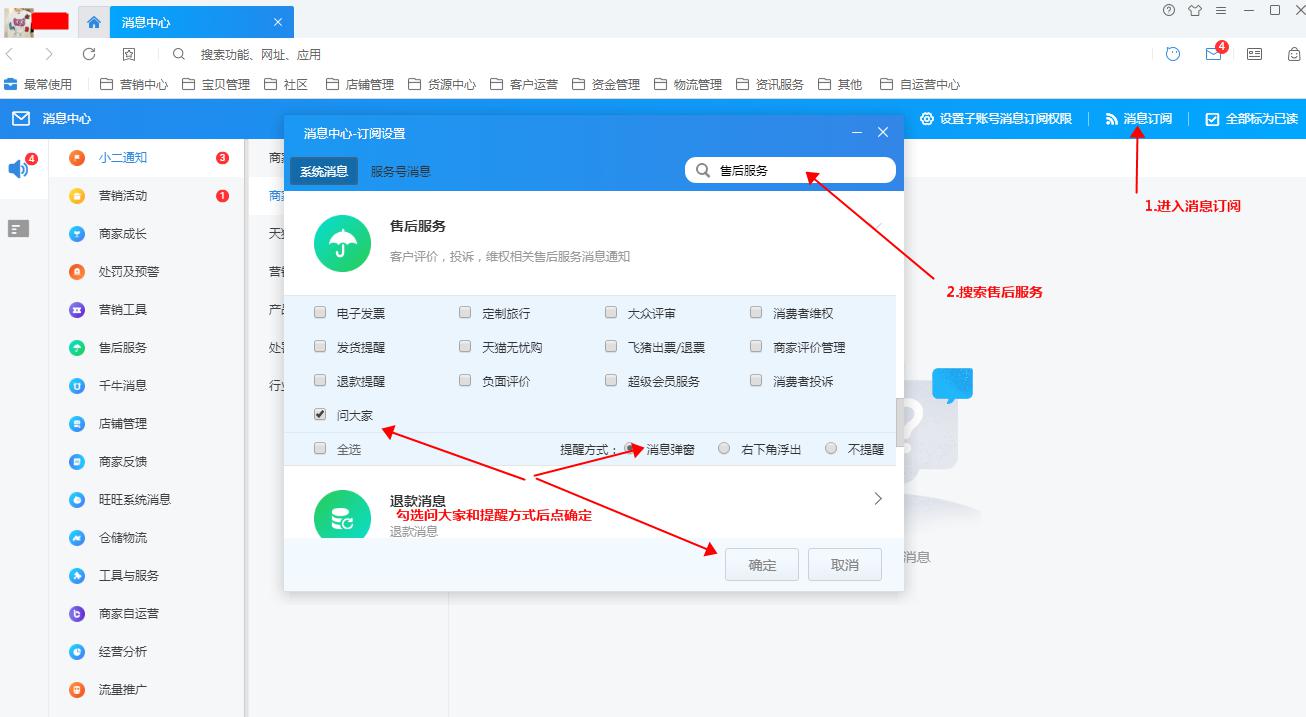Select the 商家反馈 sidebar icon
The image size is (1306, 717).
tap(77, 462)
